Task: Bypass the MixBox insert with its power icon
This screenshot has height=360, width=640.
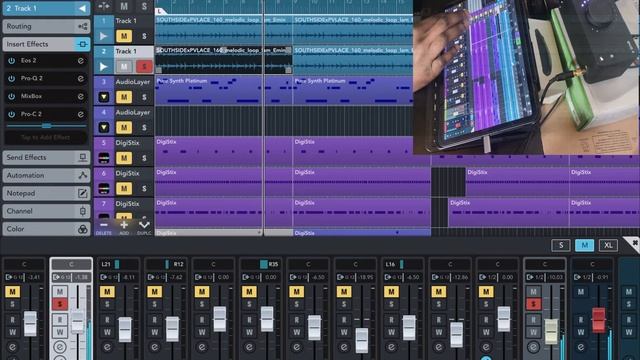Action: [x=11, y=96]
